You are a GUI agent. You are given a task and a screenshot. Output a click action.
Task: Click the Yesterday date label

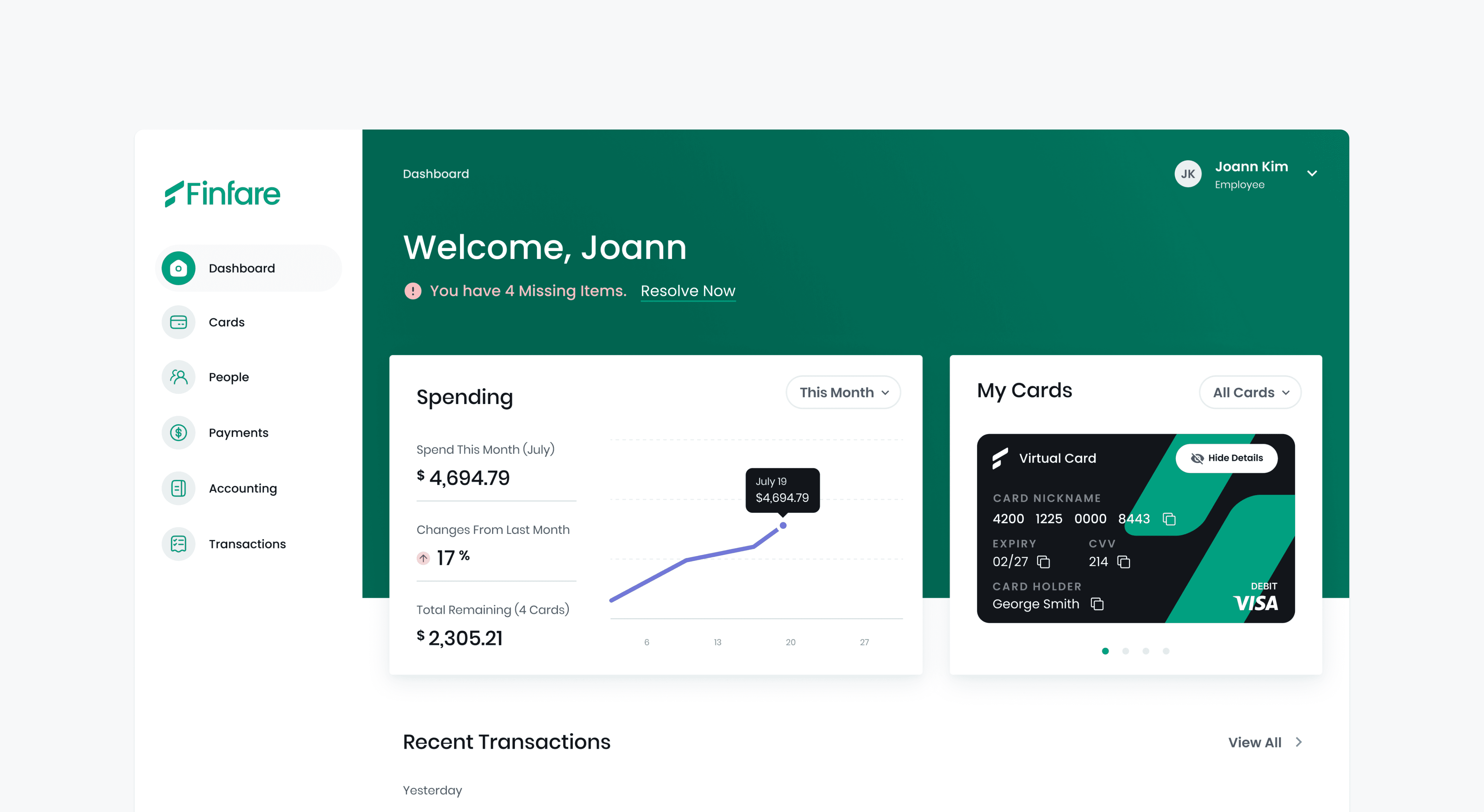click(432, 791)
